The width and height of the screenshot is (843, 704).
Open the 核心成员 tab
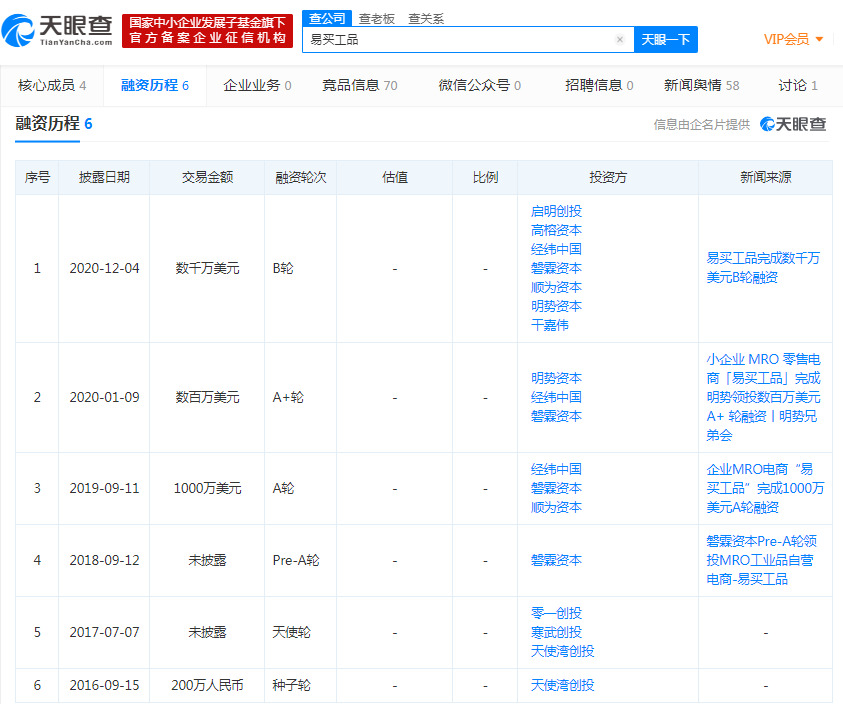(52, 86)
